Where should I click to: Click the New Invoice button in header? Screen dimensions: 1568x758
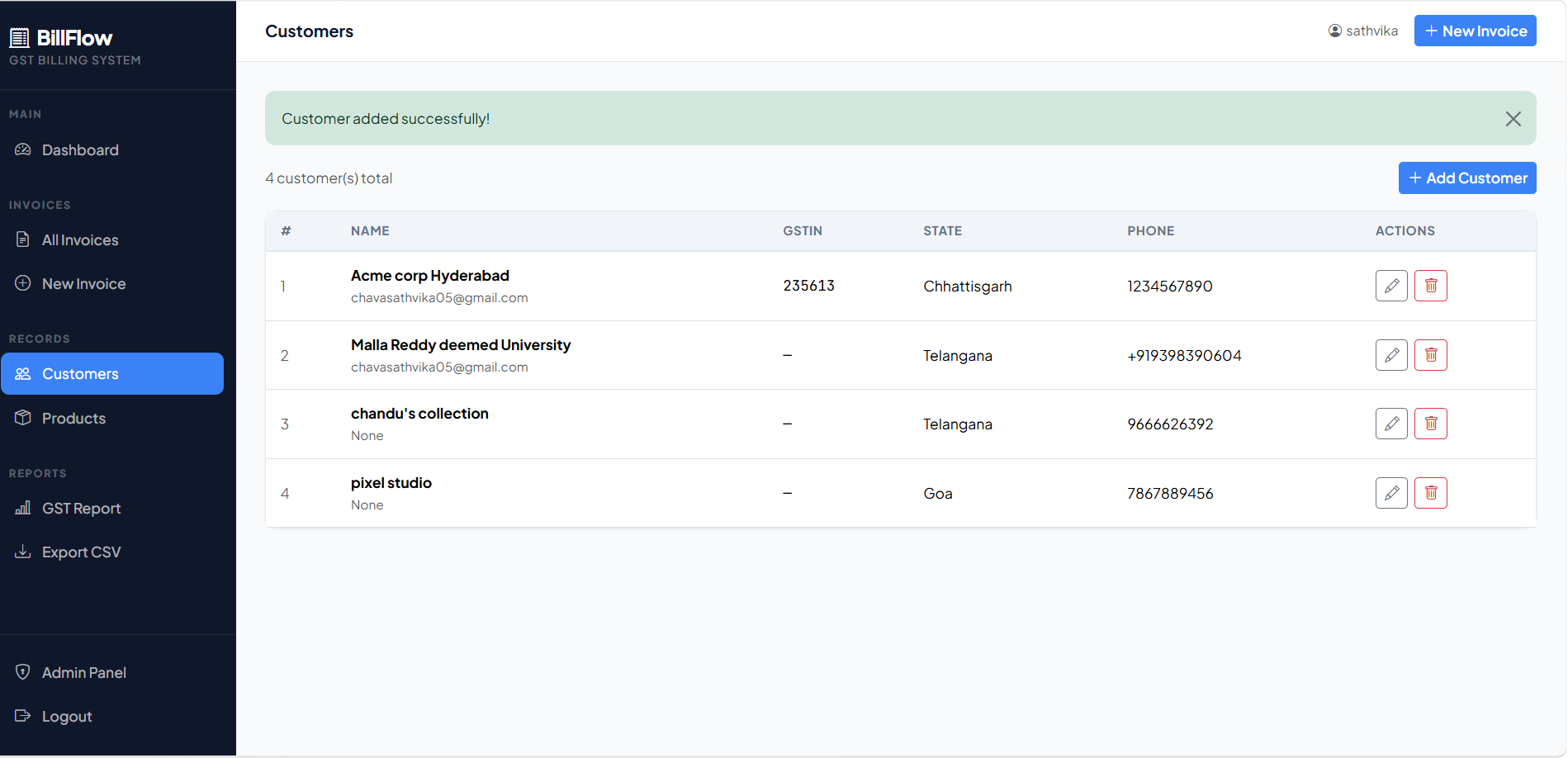click(1475, 31)
